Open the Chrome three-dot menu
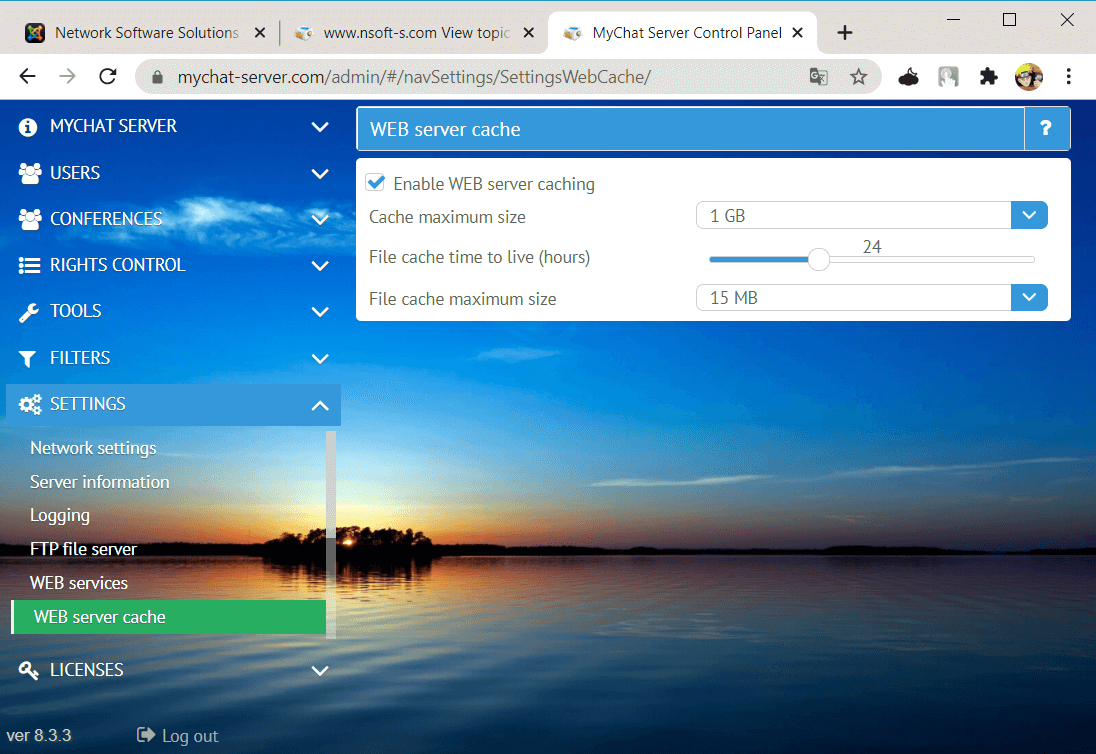 (x=1069, y=76)
